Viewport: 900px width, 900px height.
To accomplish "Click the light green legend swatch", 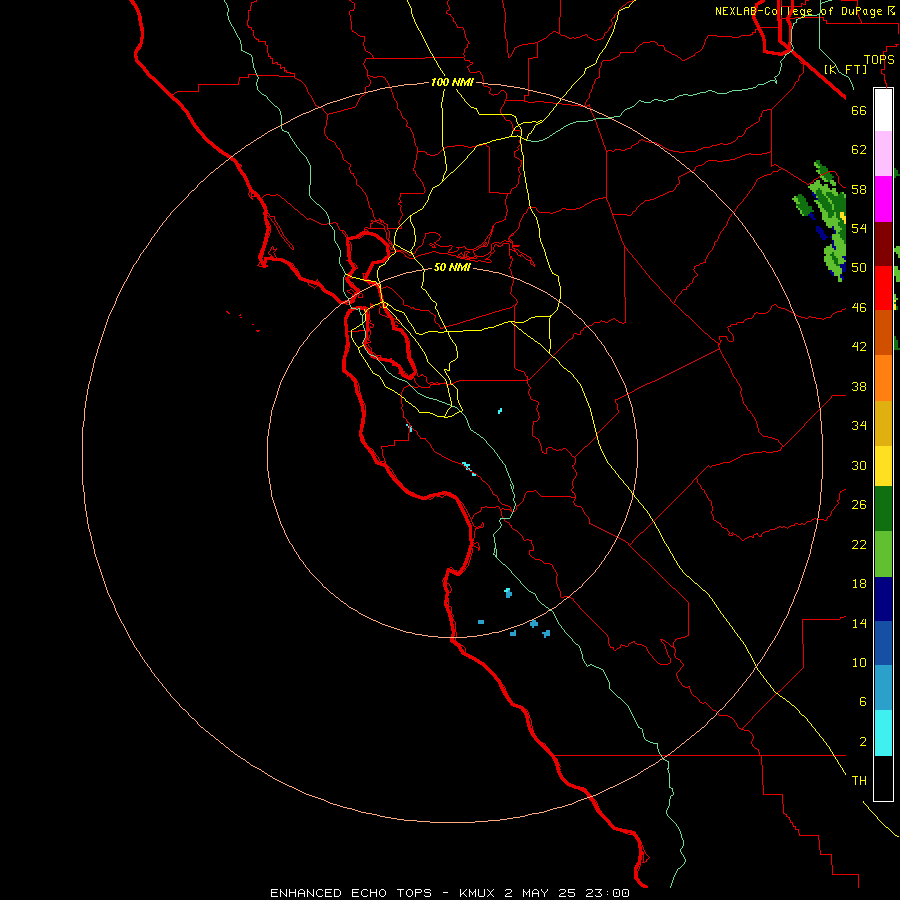I will tap(883, 554).
